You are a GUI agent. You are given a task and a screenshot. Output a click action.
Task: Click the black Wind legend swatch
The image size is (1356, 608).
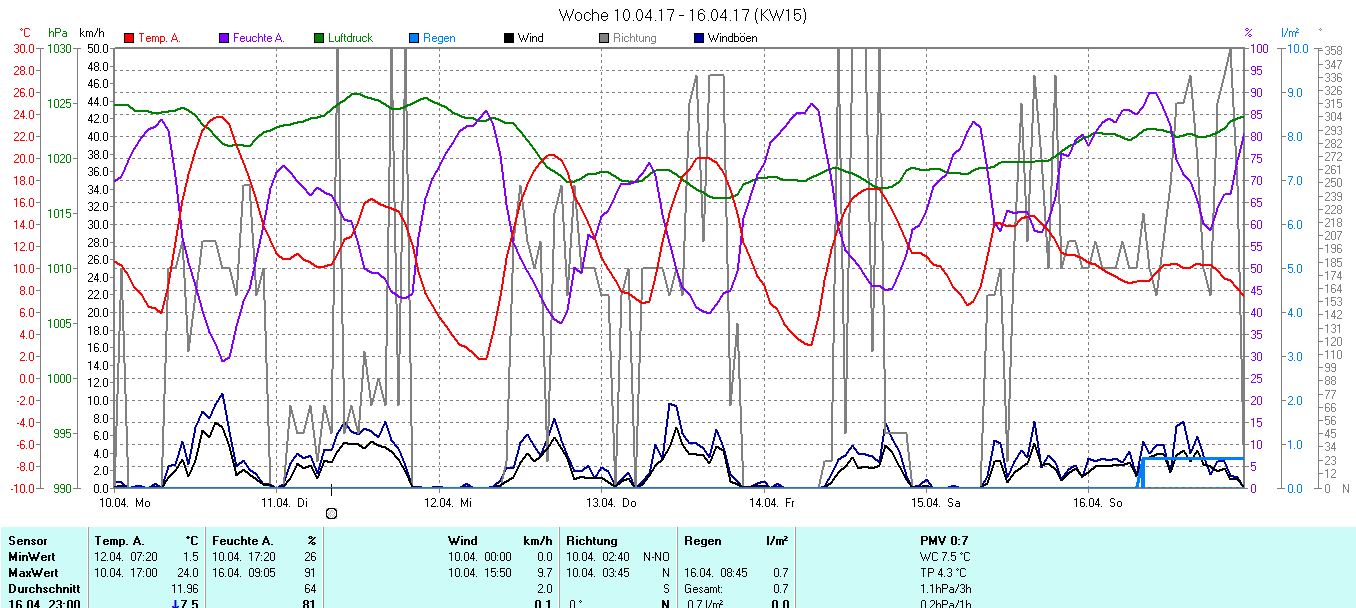(x=509, y=38)
